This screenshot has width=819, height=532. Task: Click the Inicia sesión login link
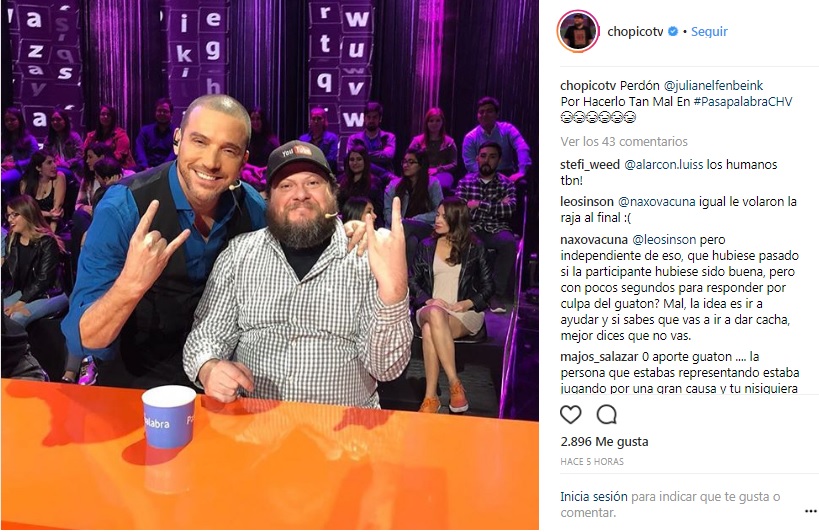(594, 496)
